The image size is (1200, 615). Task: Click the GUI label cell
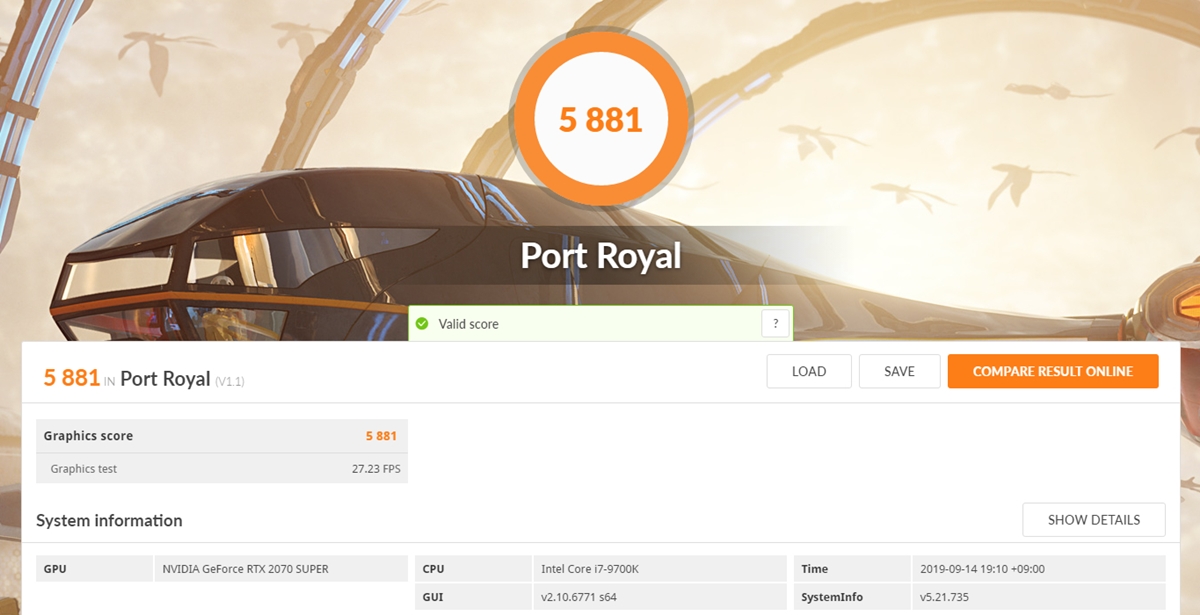click(472, 598)
